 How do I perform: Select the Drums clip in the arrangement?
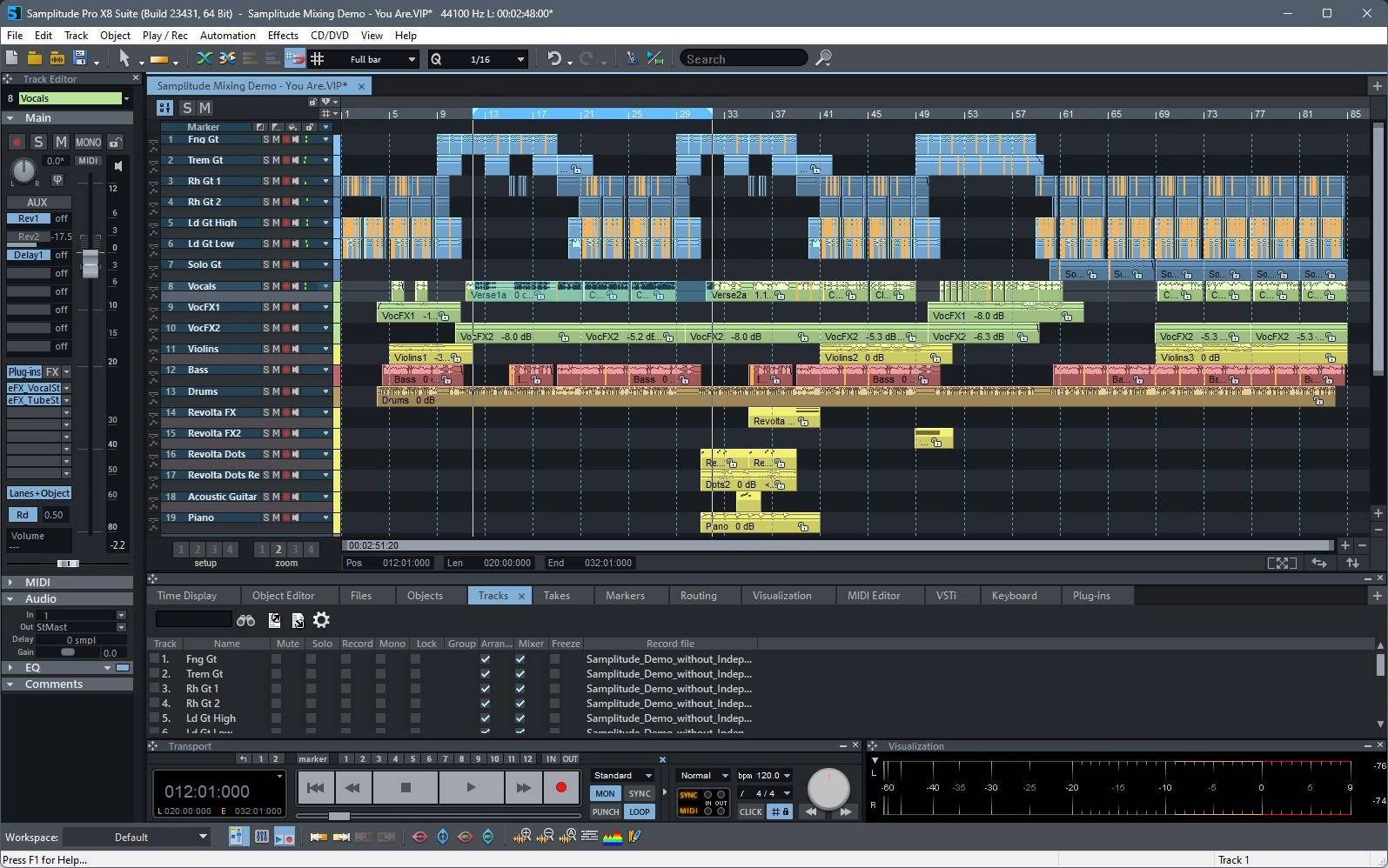(855, 397)
